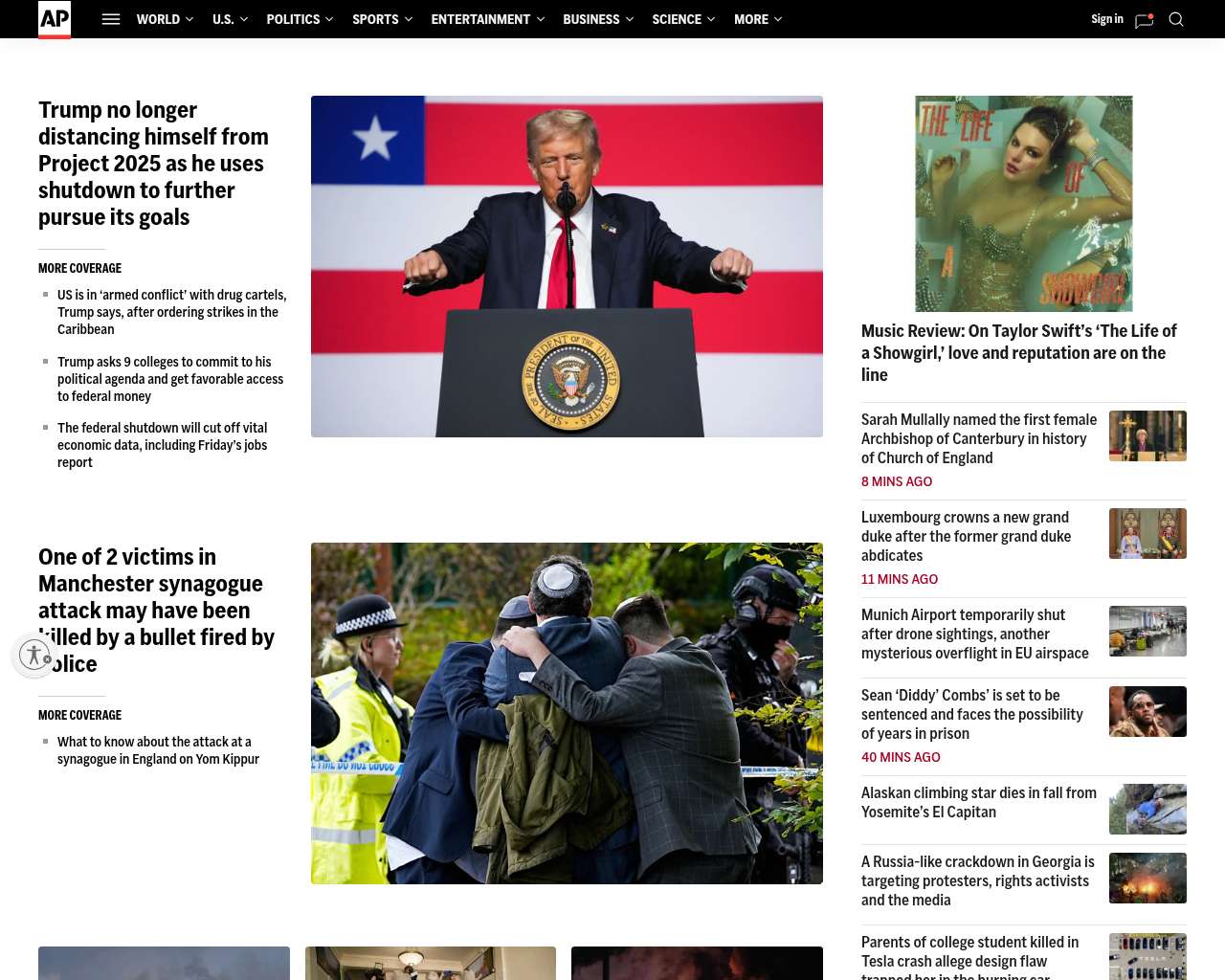1225x980 pixels.
Task: Click the Georgia protest story thumbnail
Action: (x=1147, y=878)
